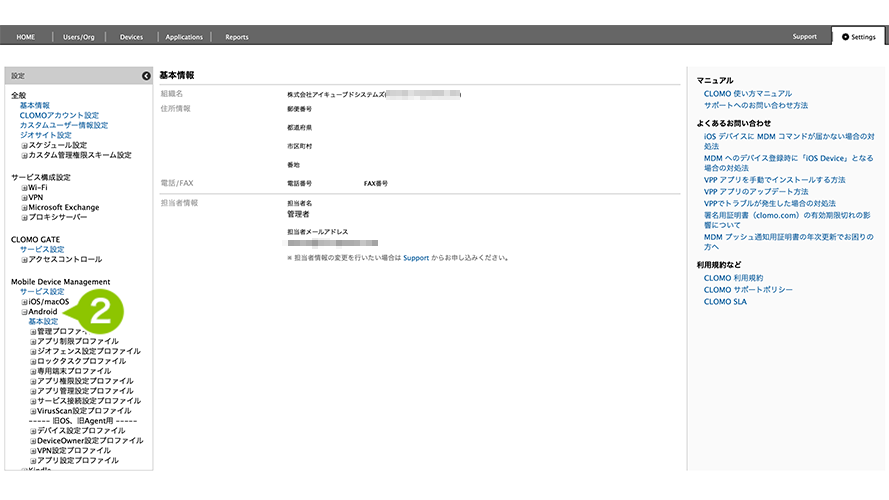
Task: Expand the VPN設定プロファイル node
Action: (33, 451)
